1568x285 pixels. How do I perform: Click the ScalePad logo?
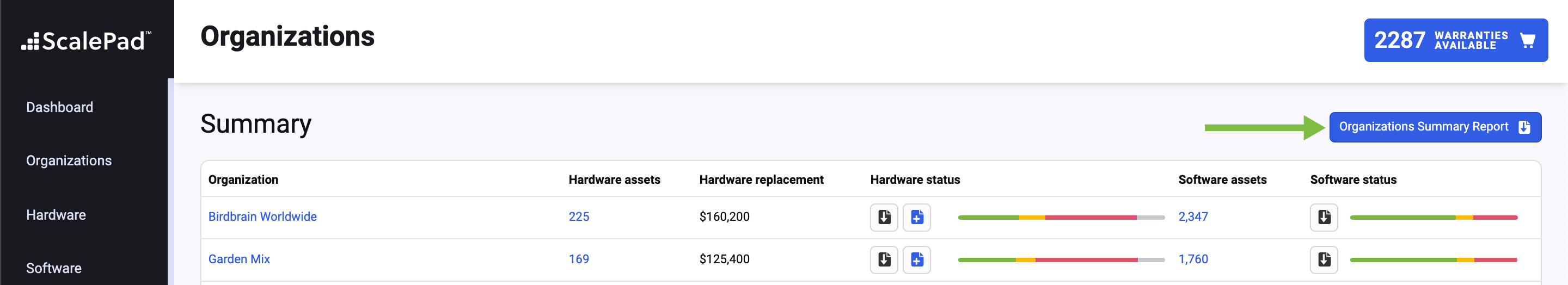coord(87,41)
